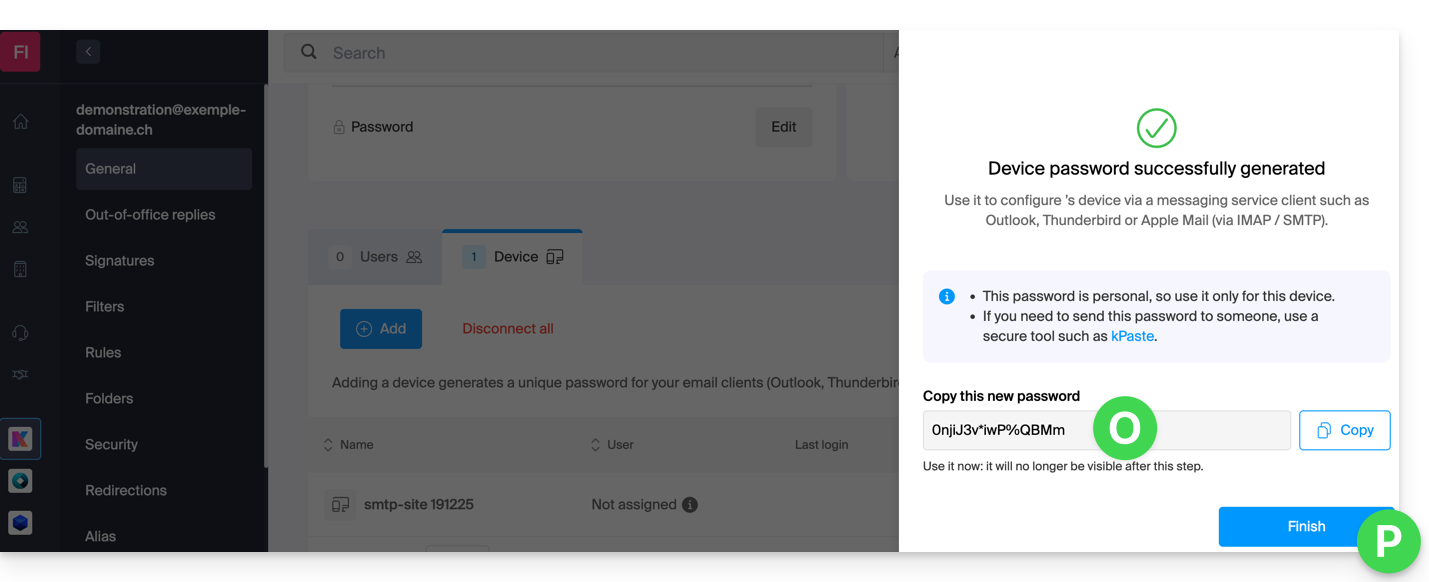Open the Security menu item
This screenshot has width=1429, height=582.
[111, 445]
